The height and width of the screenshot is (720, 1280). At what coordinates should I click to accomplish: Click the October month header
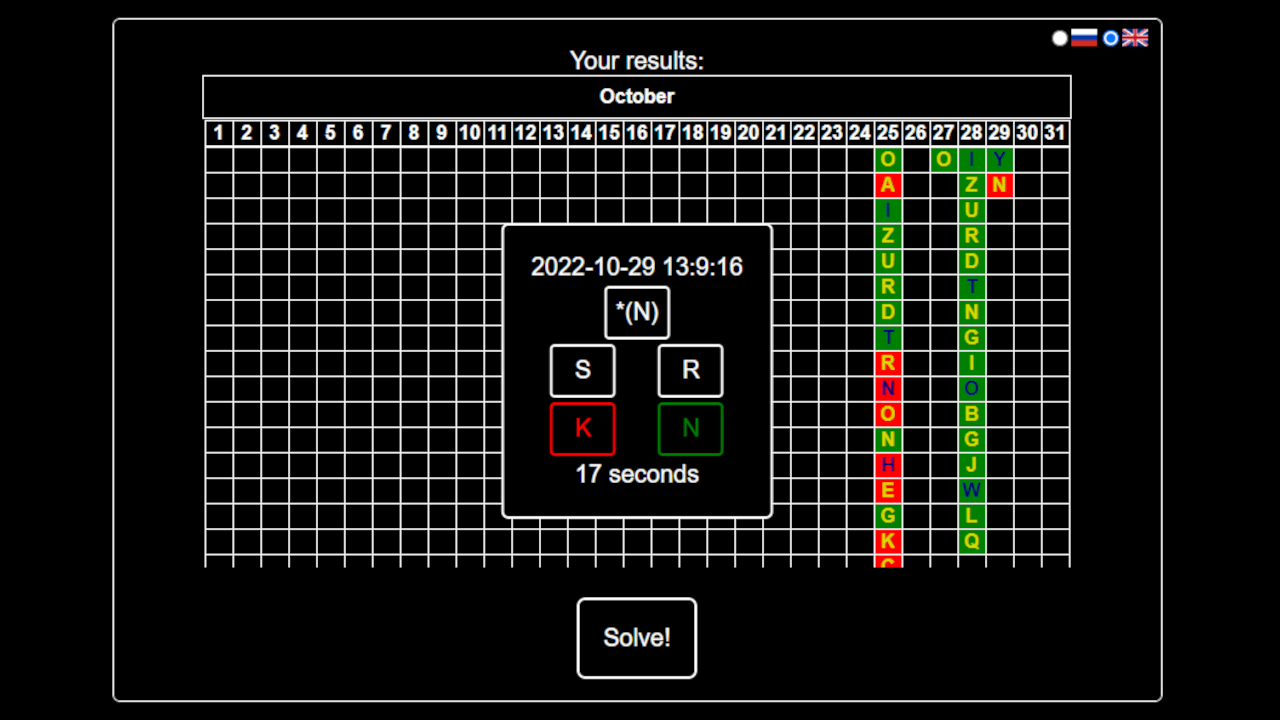click(637, 96)
